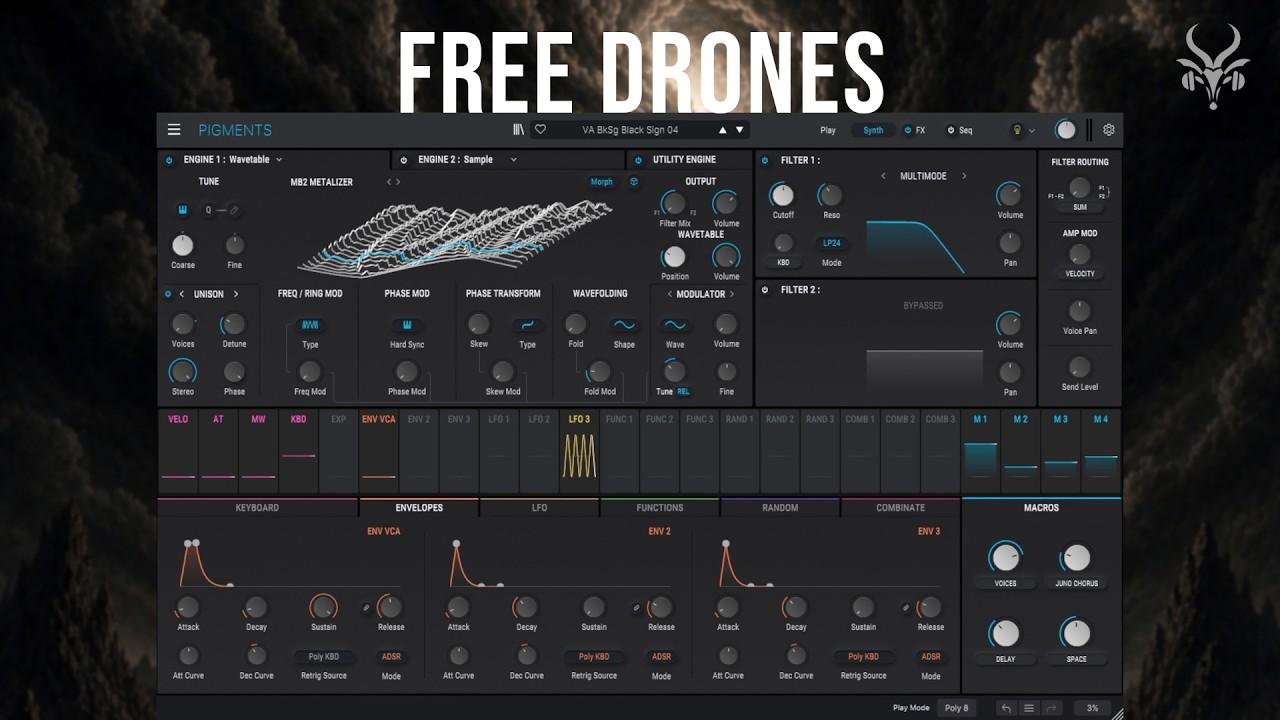Click the Q quantize tune icon
Viewport: 1280px width, 720px height.
pyautogui.click(x=209, y=210)
